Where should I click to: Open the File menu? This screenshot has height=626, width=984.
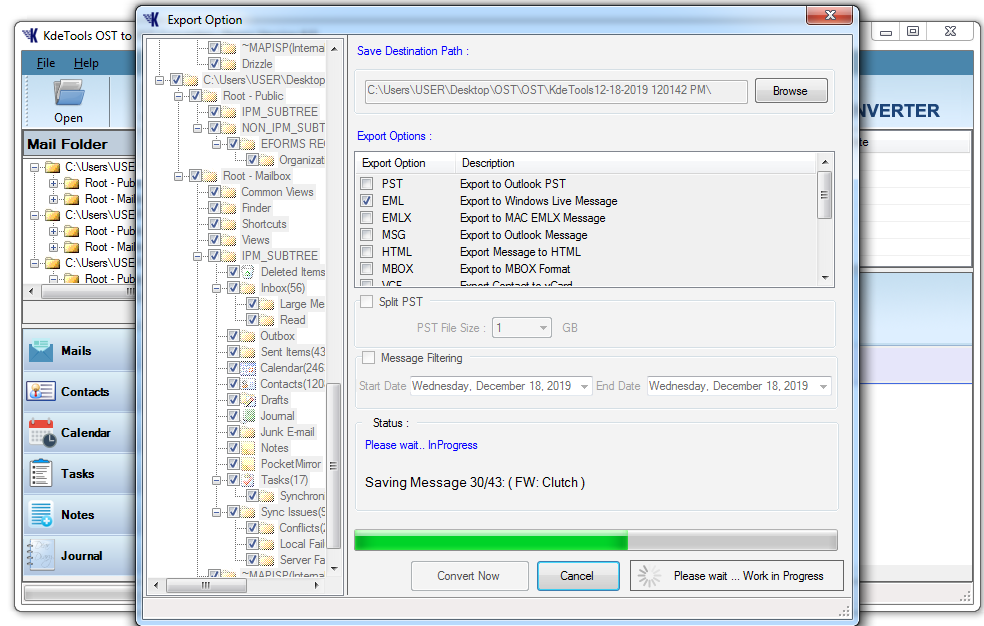(x=46, y=63)
